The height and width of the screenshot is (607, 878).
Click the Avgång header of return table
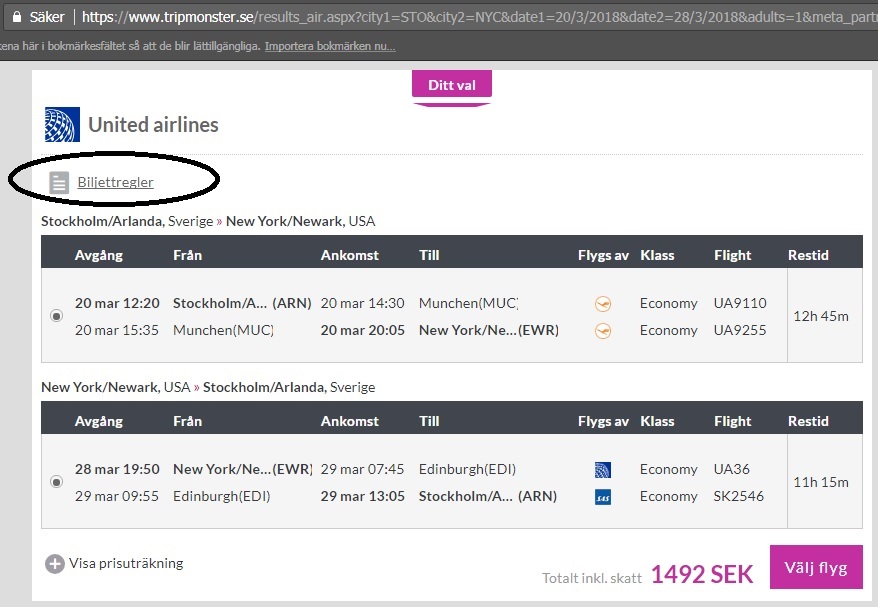(98, 421)
